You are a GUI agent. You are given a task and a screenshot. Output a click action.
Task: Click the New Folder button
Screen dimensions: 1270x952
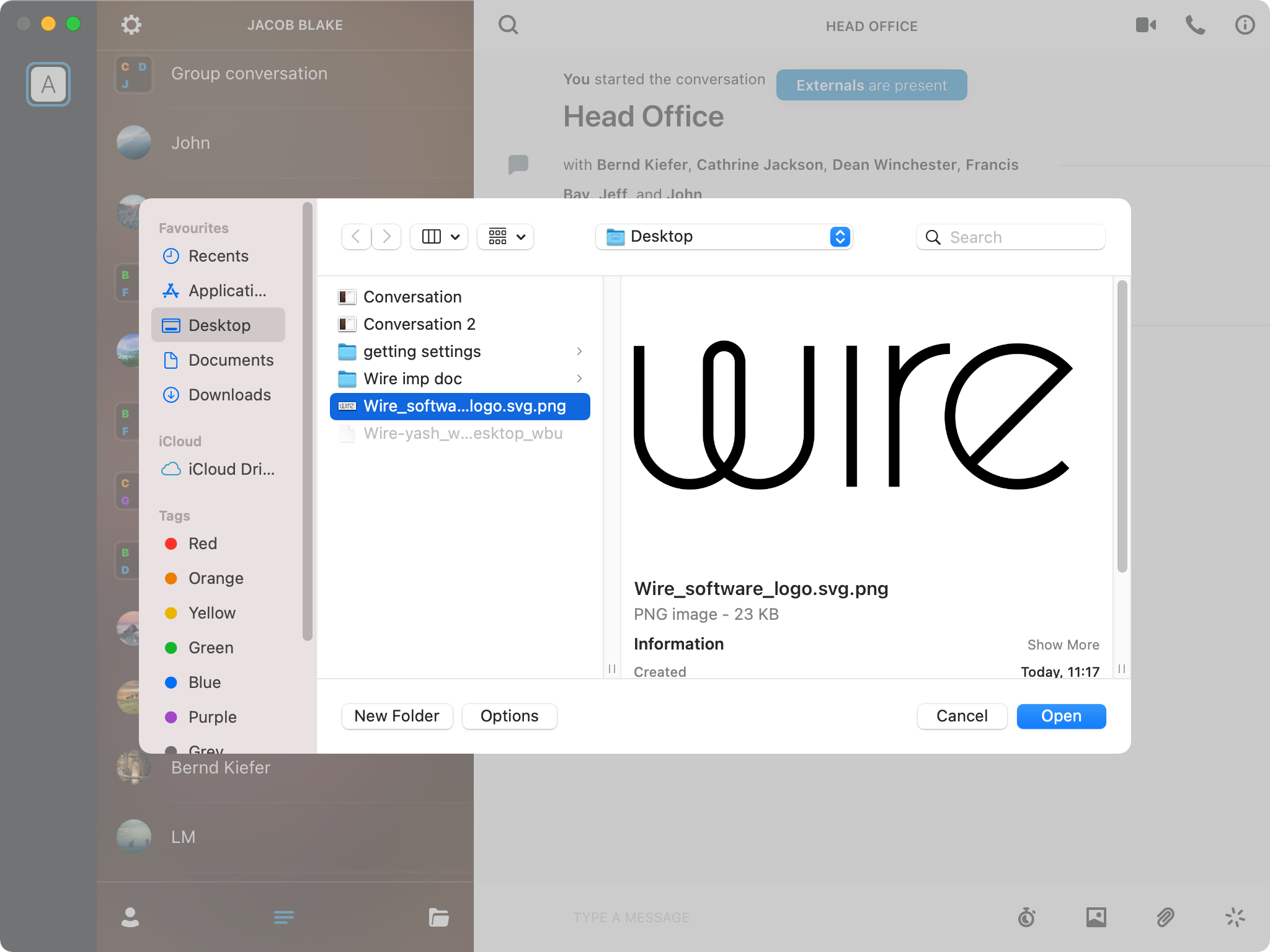pyautogui.click(x=397, y=716)
